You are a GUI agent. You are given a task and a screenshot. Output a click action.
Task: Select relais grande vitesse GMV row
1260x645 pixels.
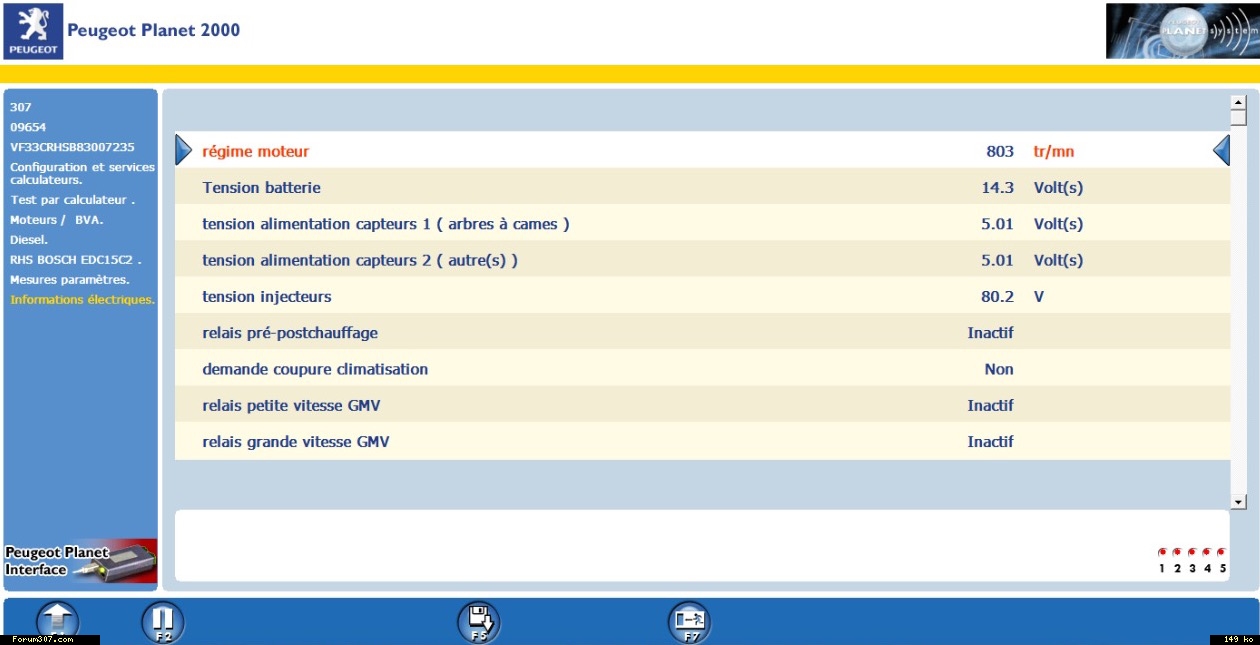(x=702, y=441)
